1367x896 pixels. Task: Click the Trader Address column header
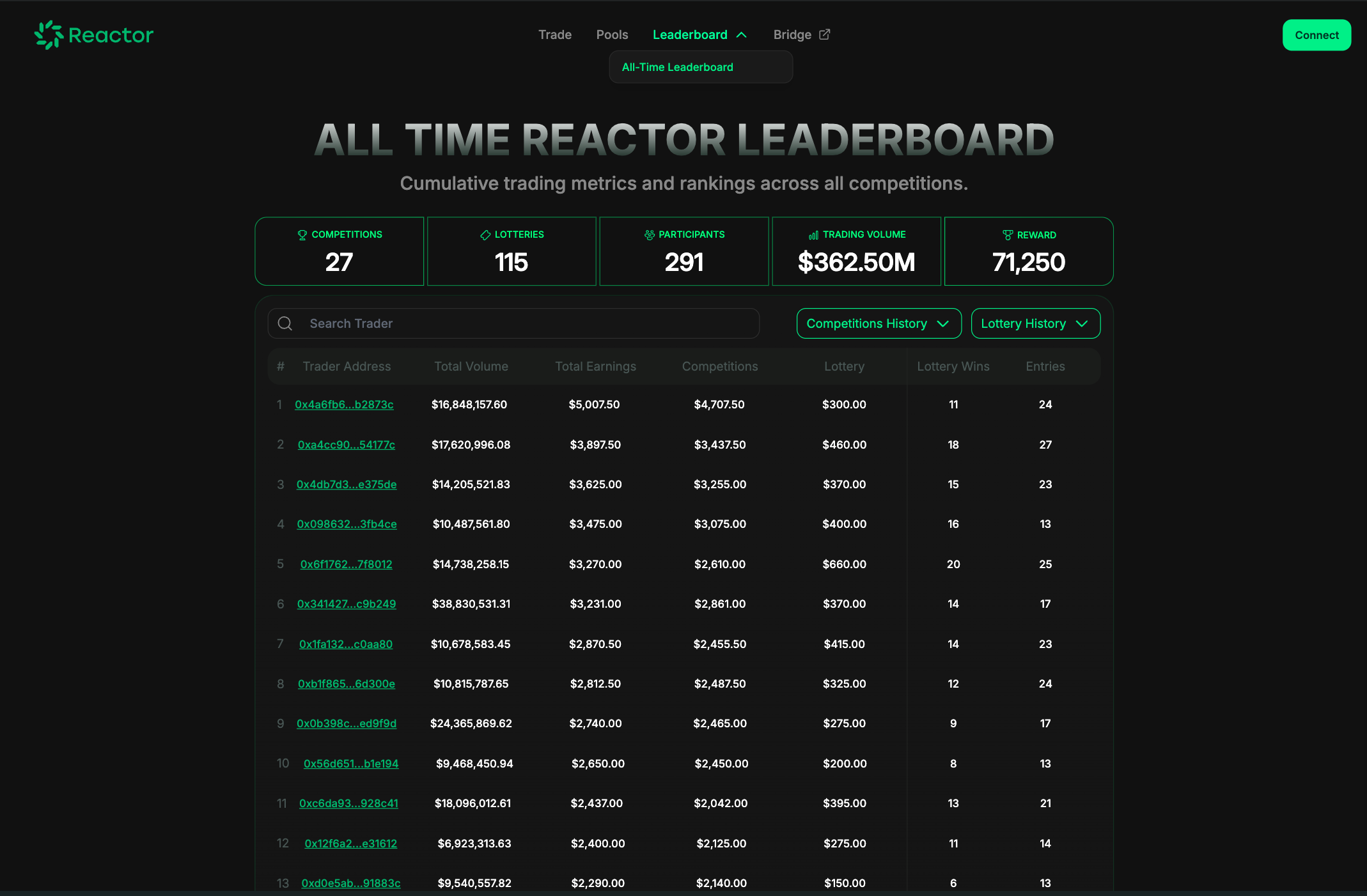tap(347, 366)
